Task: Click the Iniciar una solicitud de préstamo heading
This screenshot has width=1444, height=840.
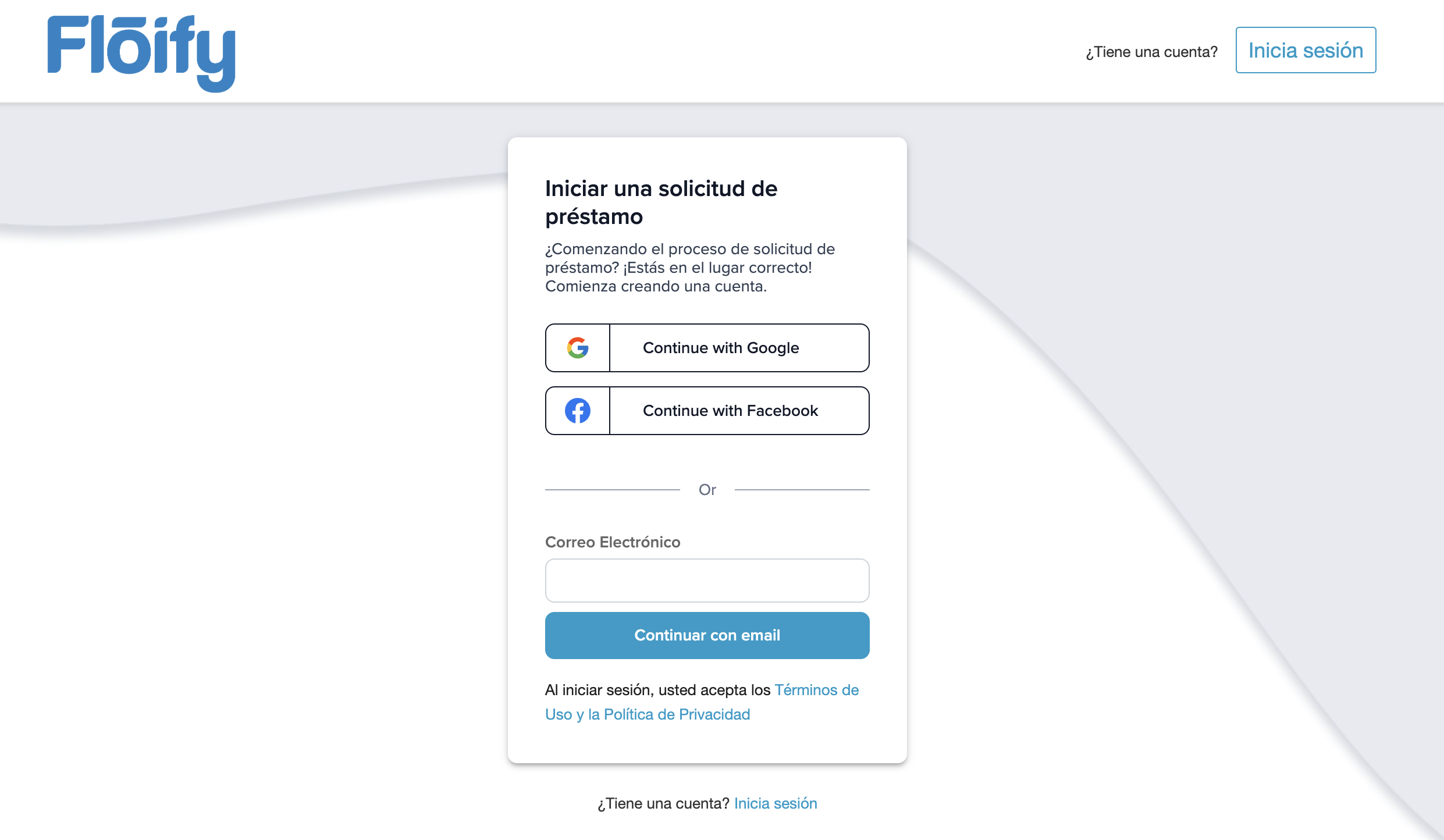Action: [661, 189]
